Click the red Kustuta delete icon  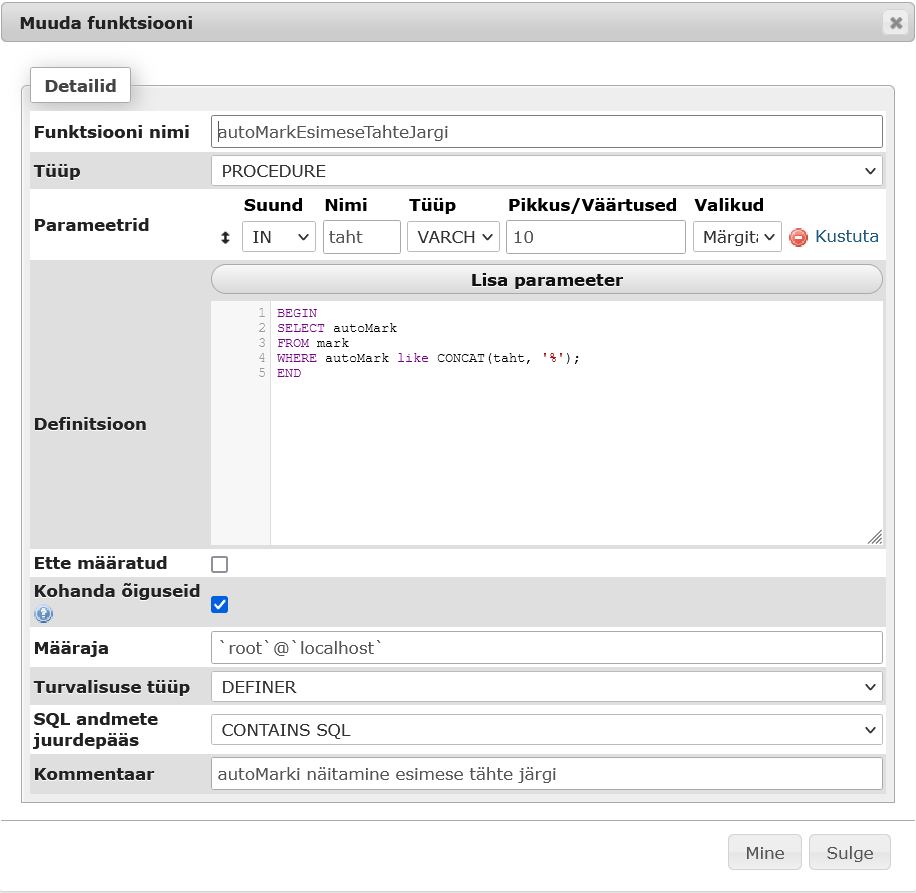[798, 237]
